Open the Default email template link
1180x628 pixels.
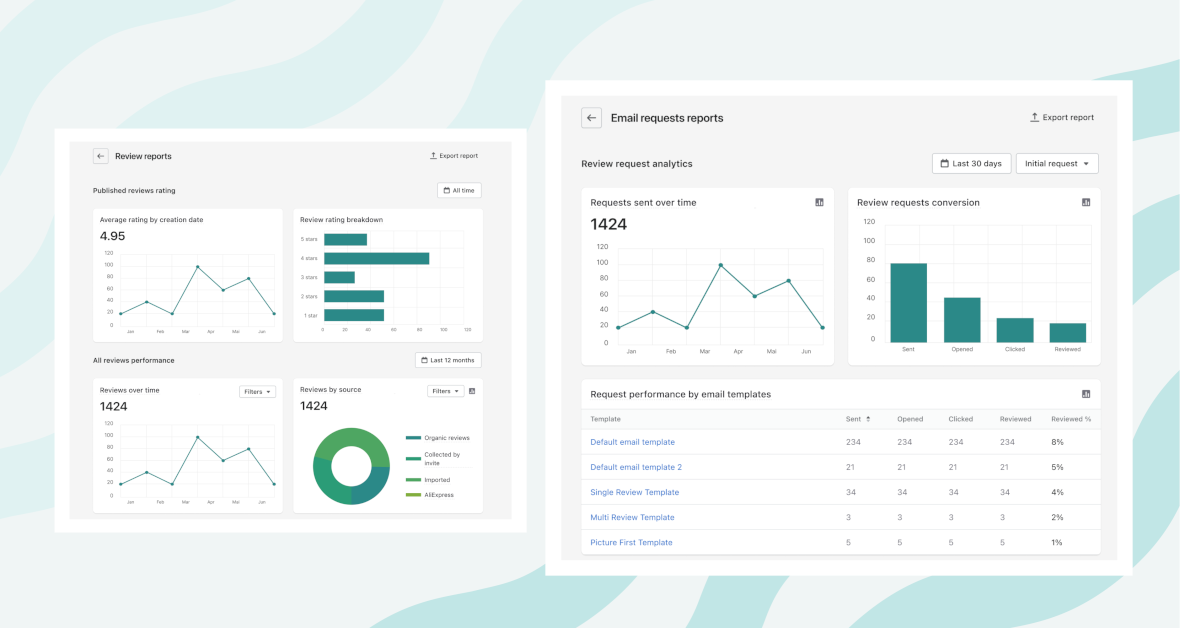(632, 442)
